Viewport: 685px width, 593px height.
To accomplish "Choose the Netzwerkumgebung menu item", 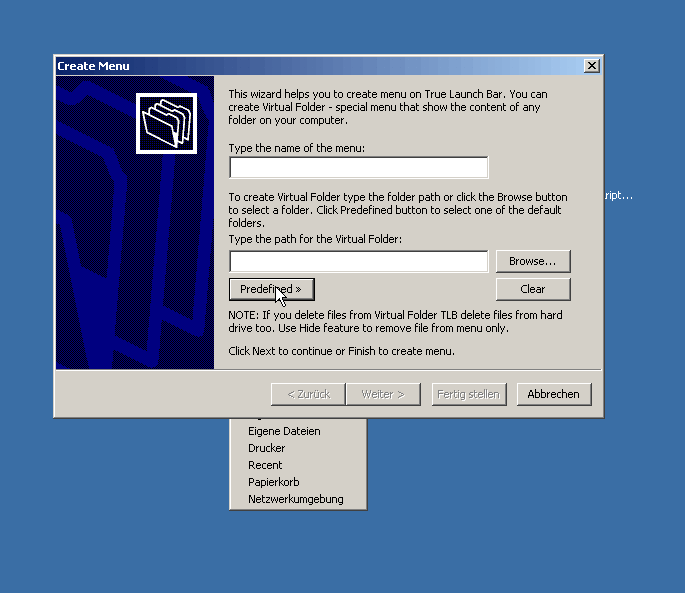I will pyautogui.click(x=296, y=499).
